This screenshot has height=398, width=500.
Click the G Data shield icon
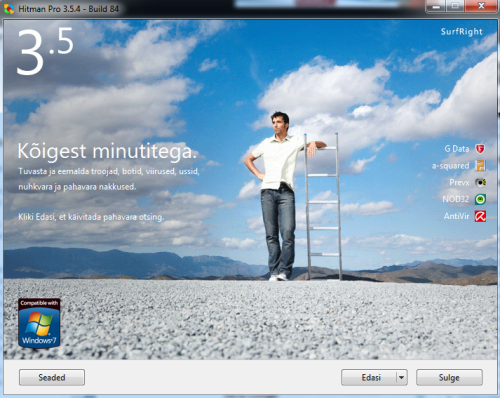(480, 149)
